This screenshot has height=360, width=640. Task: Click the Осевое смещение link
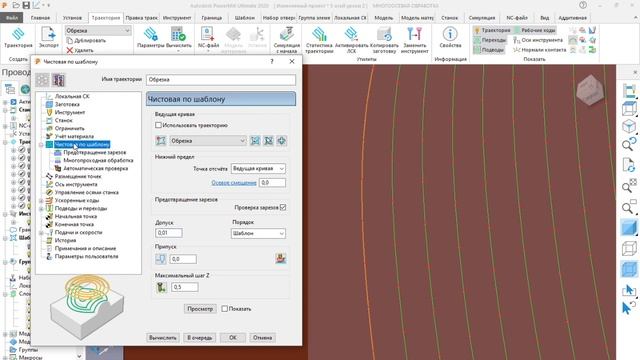234,183
